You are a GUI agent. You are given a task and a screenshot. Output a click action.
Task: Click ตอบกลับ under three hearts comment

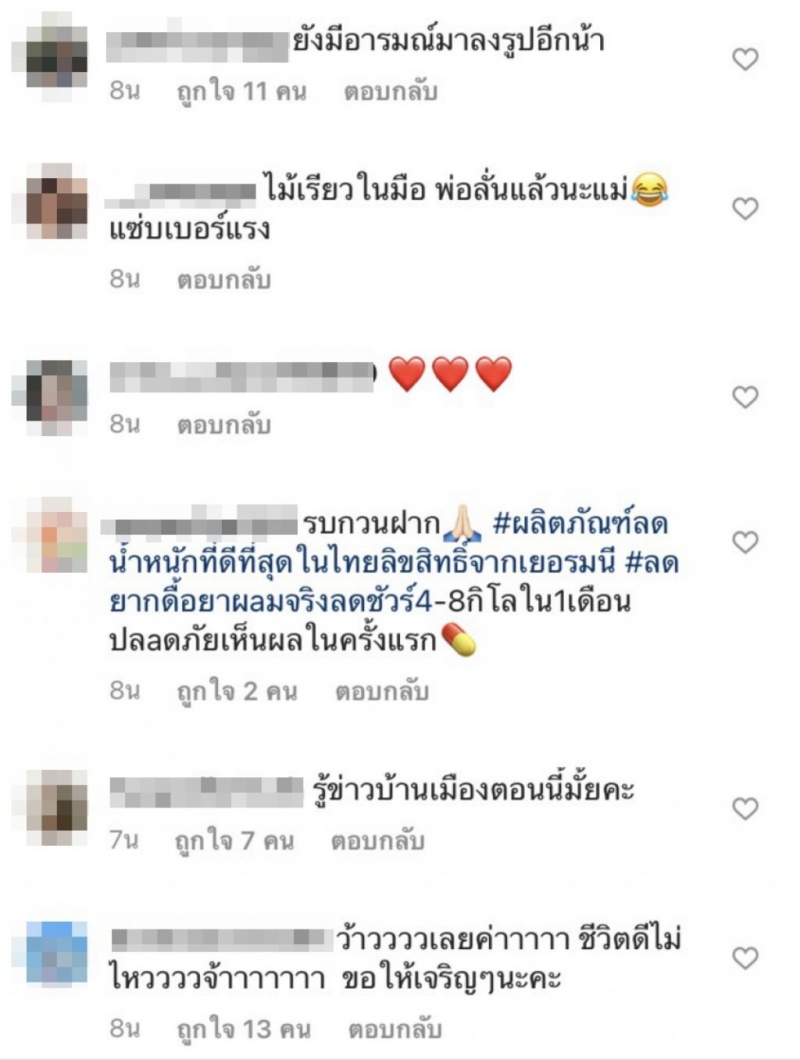click(x=224, y=425)
